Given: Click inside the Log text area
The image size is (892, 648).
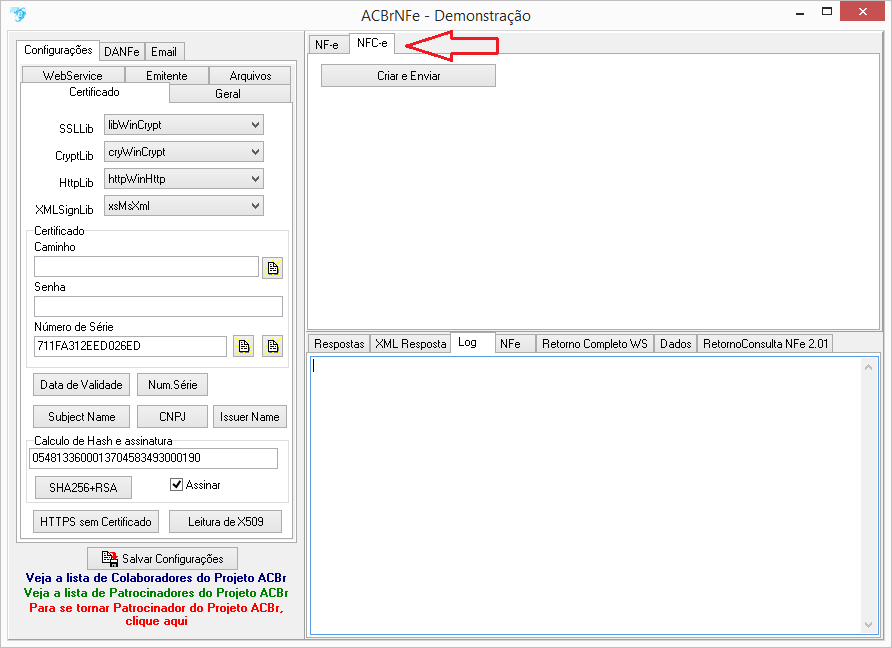Looking at the screenshot, I should 587,495.
